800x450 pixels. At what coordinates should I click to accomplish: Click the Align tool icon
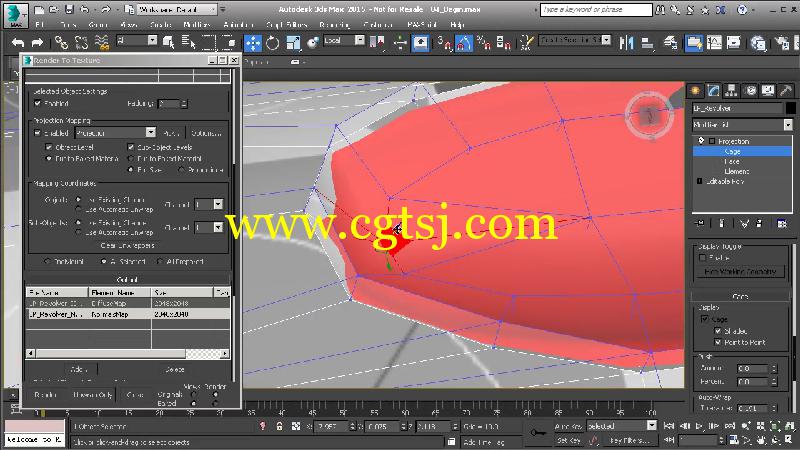pos(647,43)
